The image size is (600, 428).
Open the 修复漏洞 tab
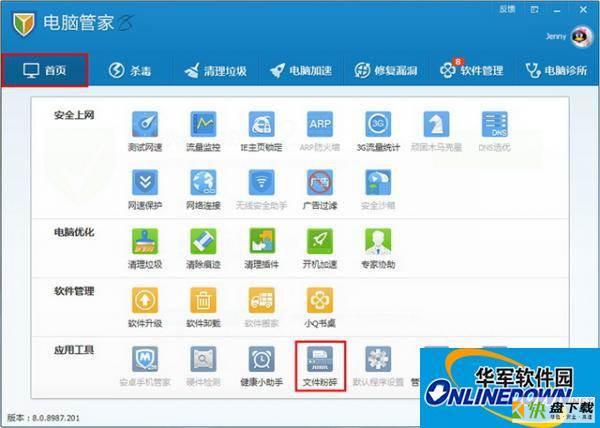(385, 71)
